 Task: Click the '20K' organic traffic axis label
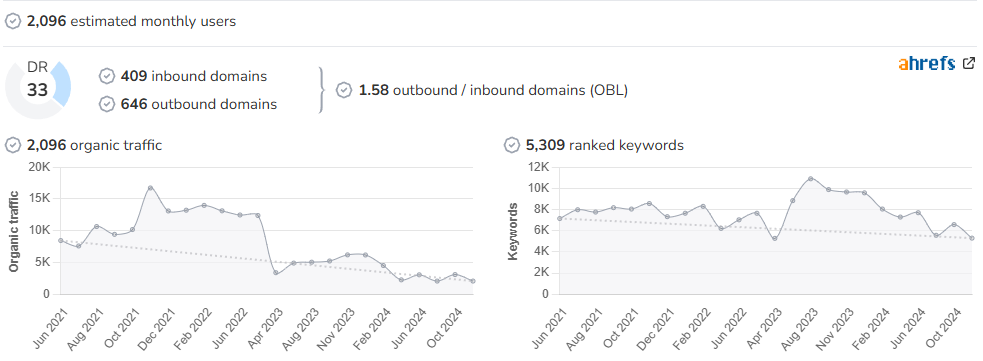point(39,167)
